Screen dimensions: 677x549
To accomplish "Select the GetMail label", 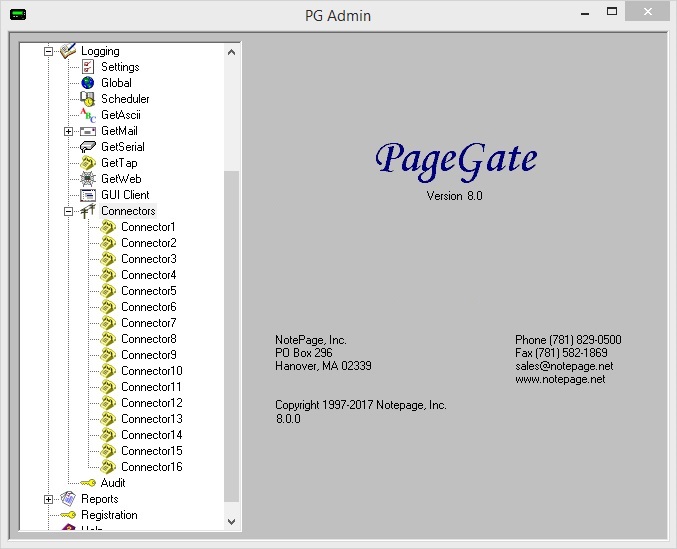I will [x=119, y=131].
